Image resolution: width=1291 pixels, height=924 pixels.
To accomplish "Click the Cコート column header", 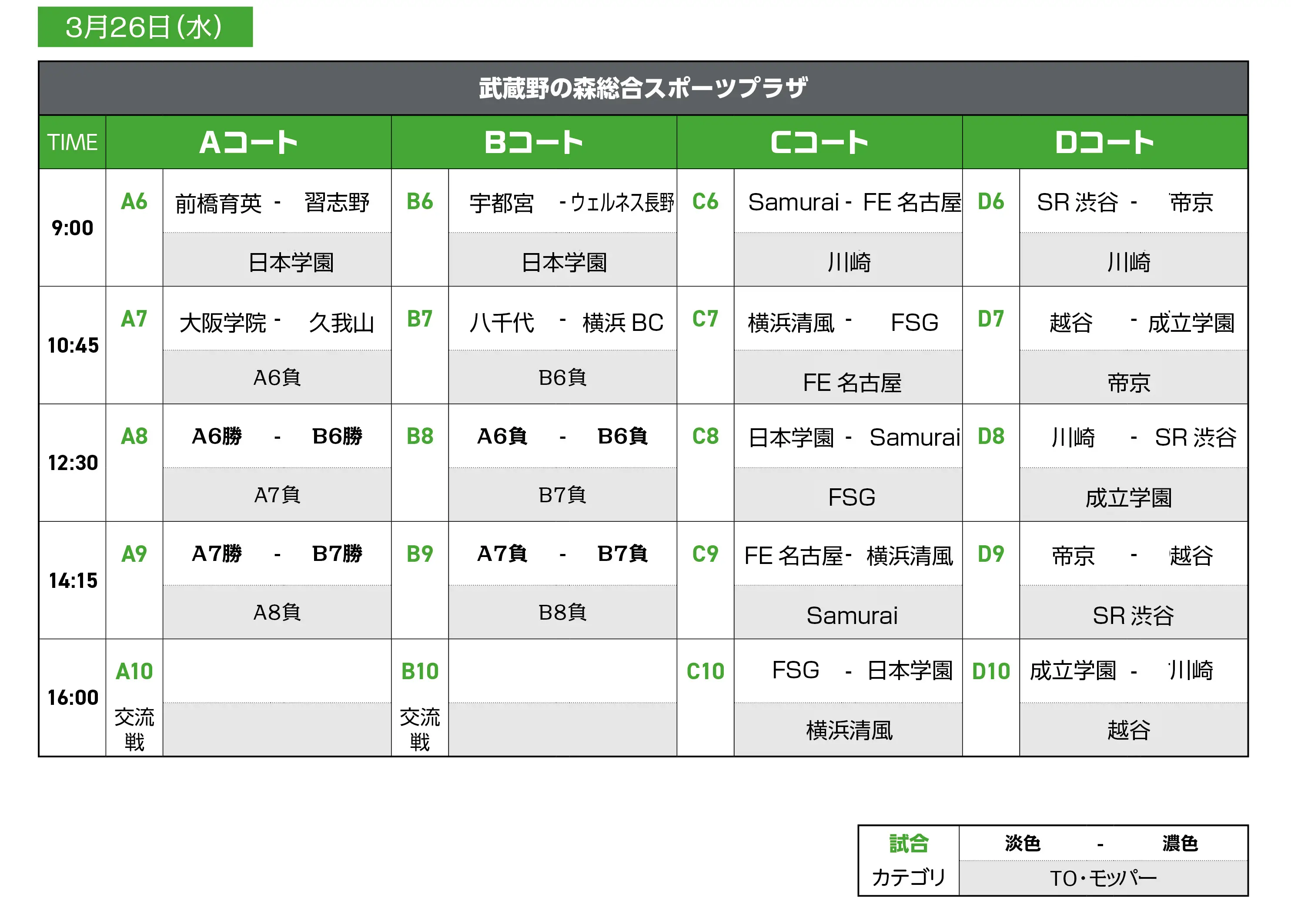I will (x=819, y=142).
